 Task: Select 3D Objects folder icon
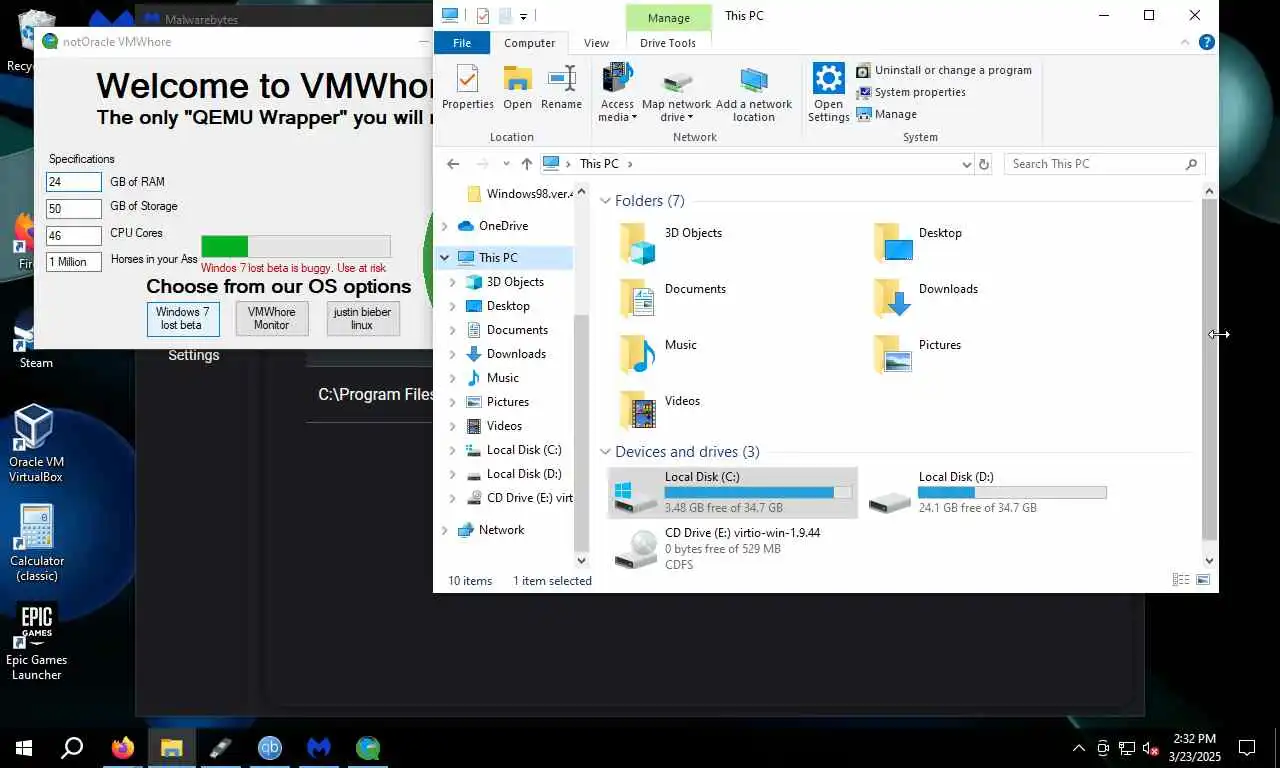click(636, 243)
